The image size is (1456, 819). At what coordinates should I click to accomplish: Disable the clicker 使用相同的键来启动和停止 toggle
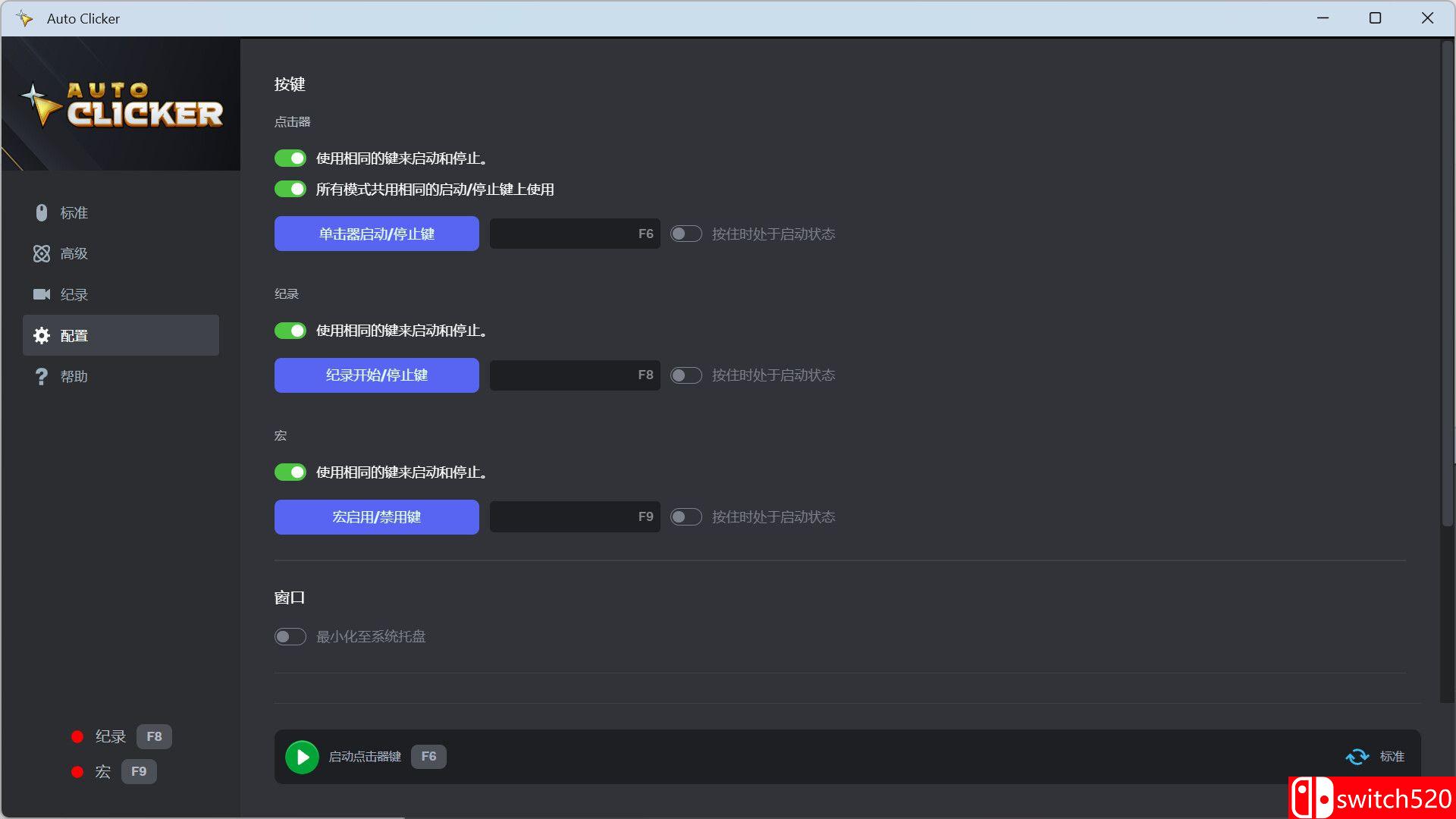tap(290, 158)
